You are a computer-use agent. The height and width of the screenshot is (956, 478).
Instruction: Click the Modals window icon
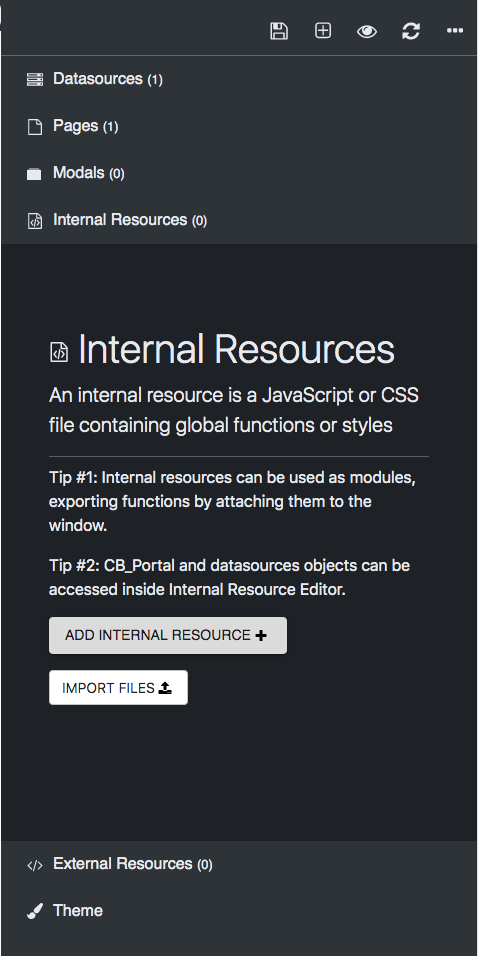[34, 174]
